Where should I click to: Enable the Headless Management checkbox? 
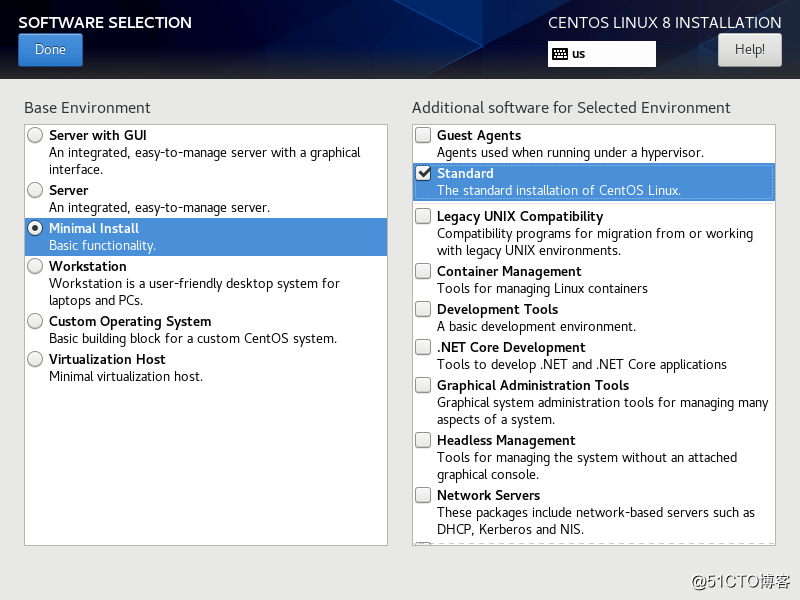(x=423, y=440)
